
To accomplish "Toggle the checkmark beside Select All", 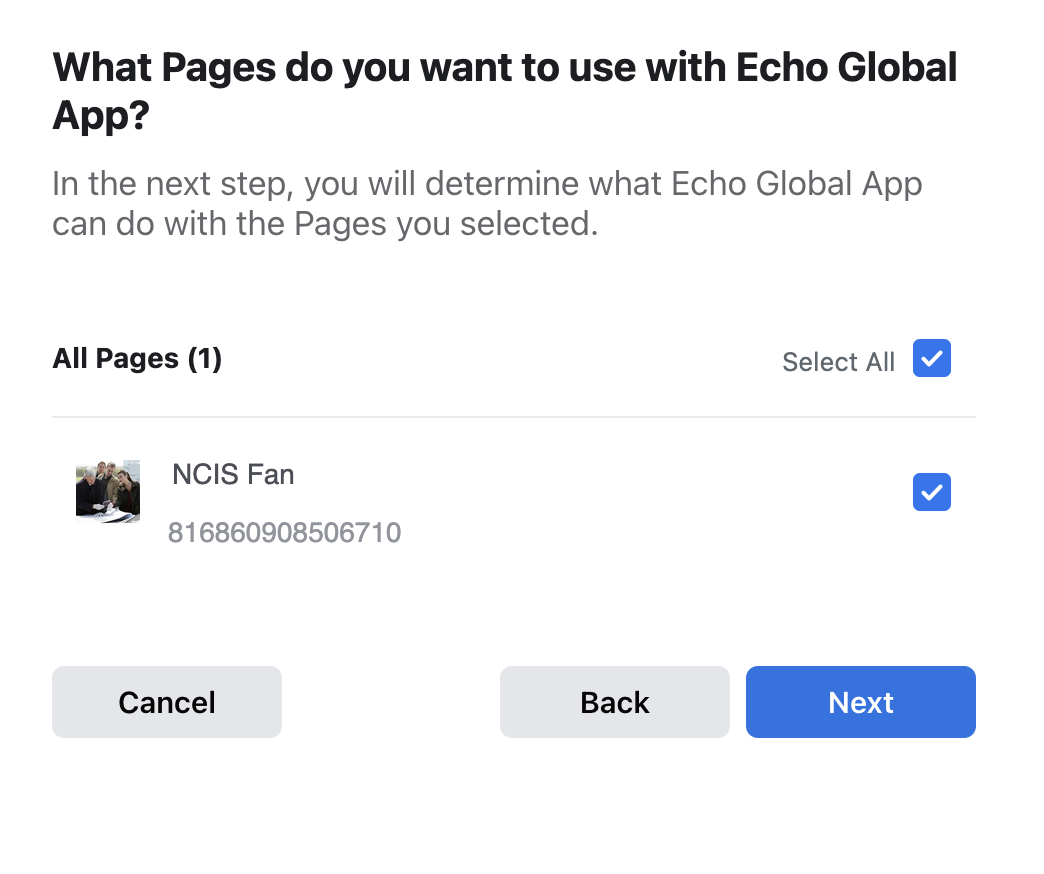I will click(x=931, y=358).
